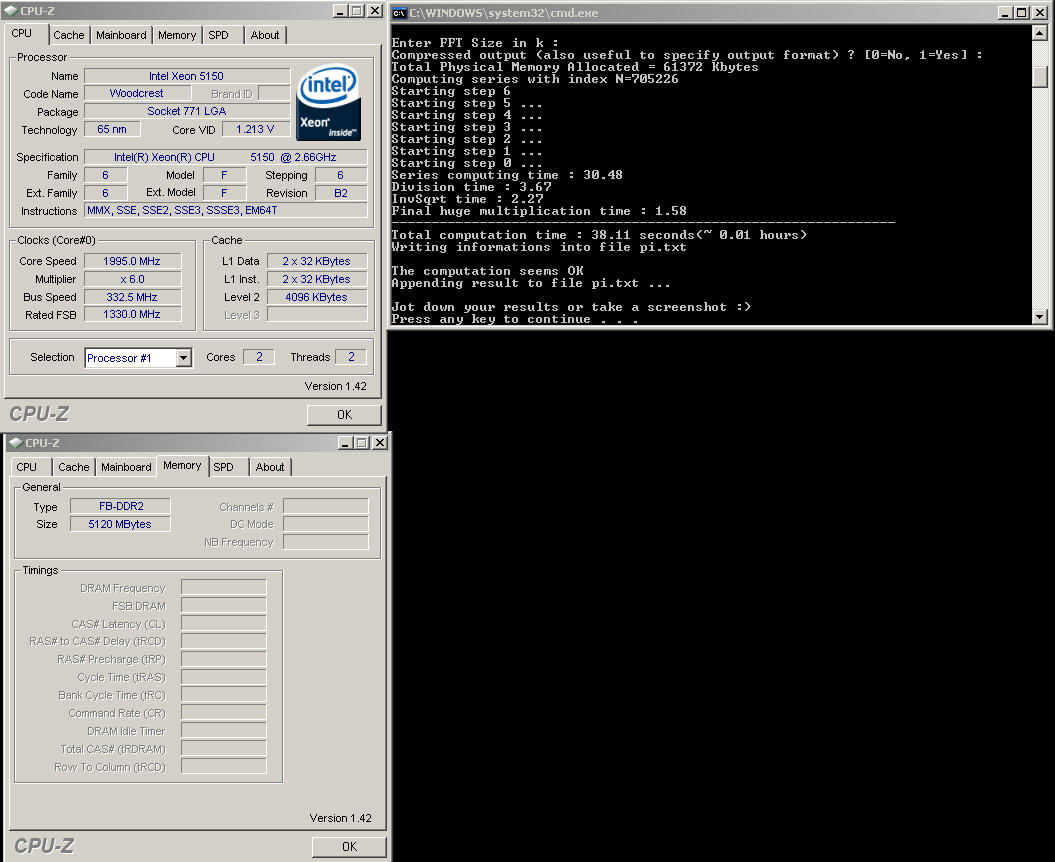Image resolution: width=1055 pixels, height=862 pixels.
Task: Minimize the top CPU-Z window
Action: [340, 11]
